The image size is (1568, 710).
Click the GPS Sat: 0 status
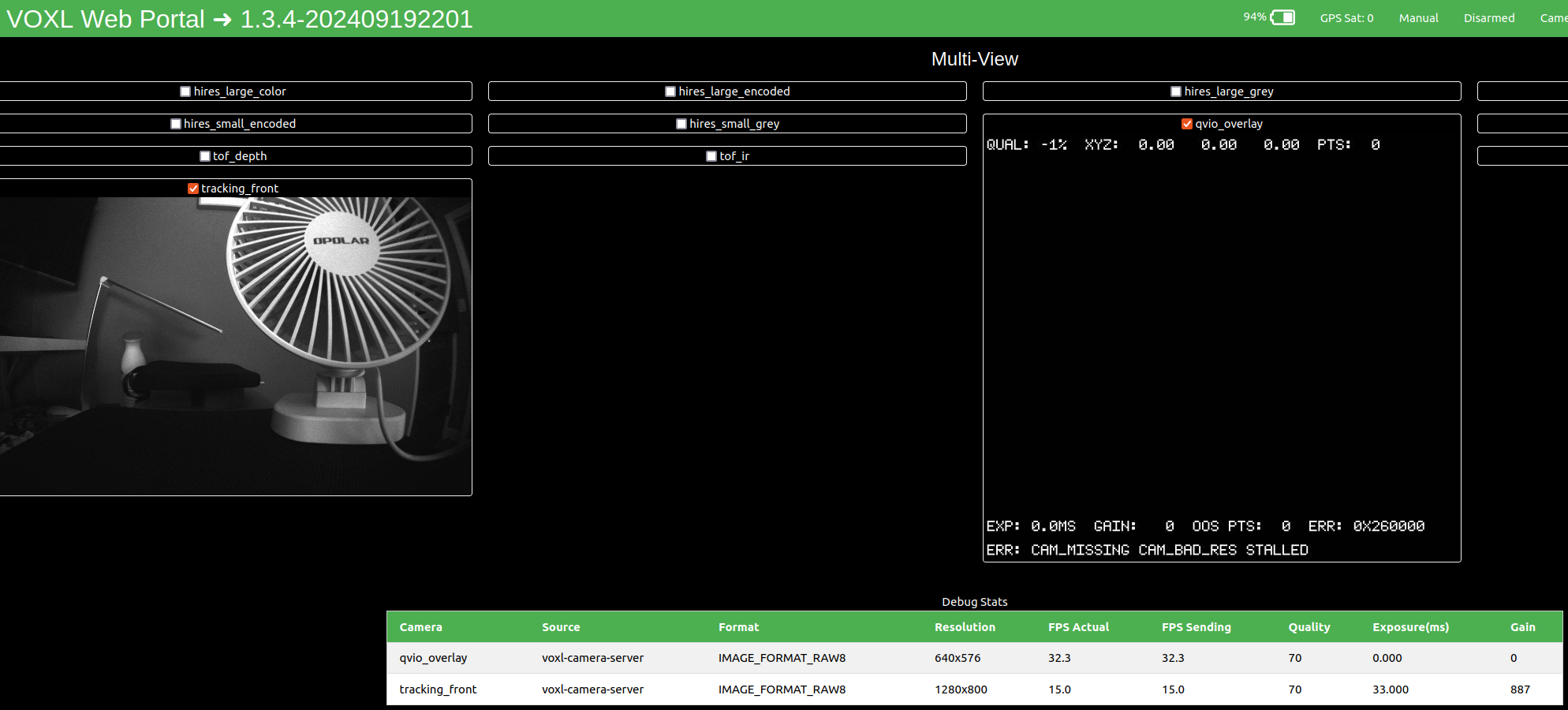[1346, 18]
